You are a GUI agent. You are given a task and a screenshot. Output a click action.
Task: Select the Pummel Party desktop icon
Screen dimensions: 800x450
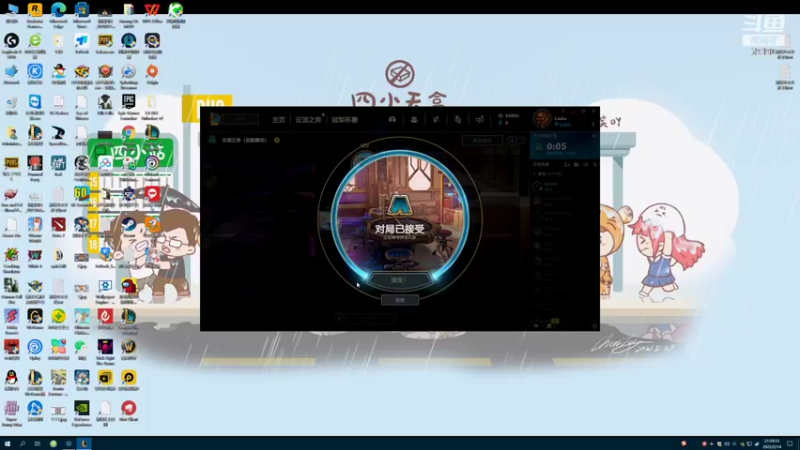pyautogui.click(x=35, y=167)
